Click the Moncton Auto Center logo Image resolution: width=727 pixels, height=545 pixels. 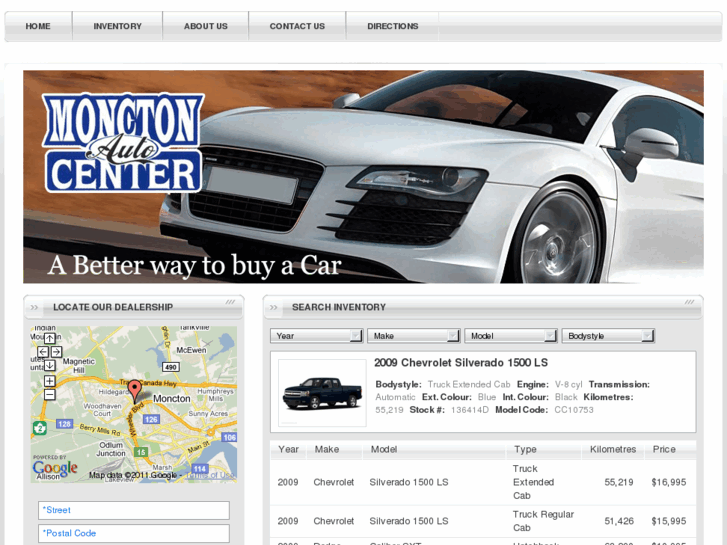coord(123,143)
